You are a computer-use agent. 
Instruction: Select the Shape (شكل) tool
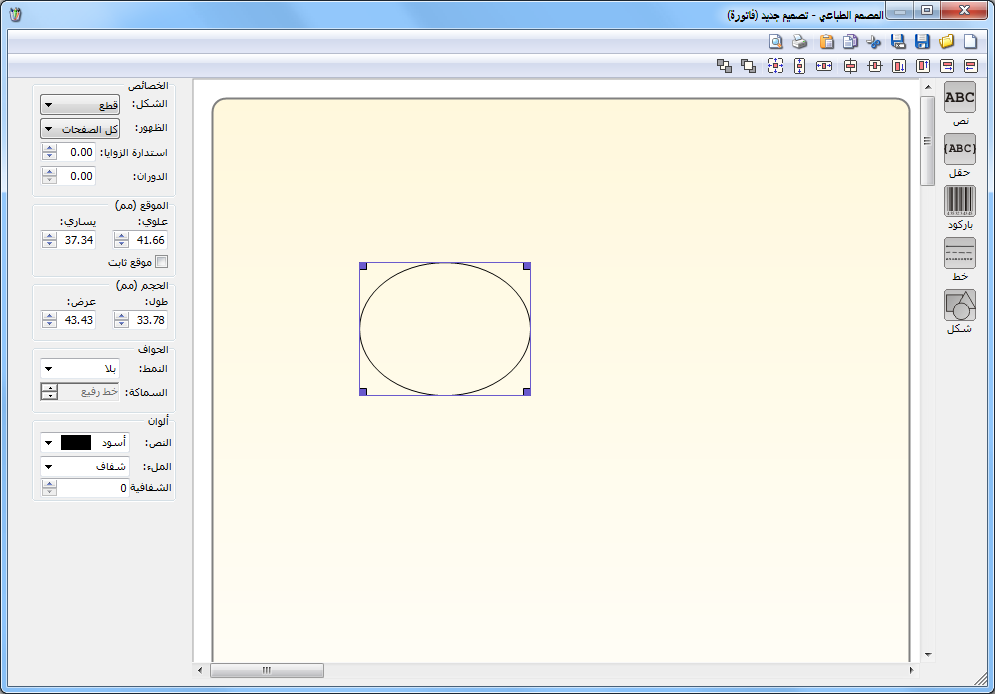pyautogui.click(x=959, y=305)
